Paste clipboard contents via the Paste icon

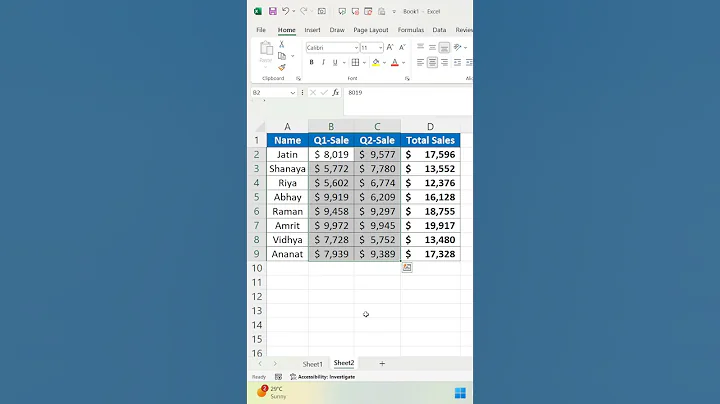(x=266, y=50)
